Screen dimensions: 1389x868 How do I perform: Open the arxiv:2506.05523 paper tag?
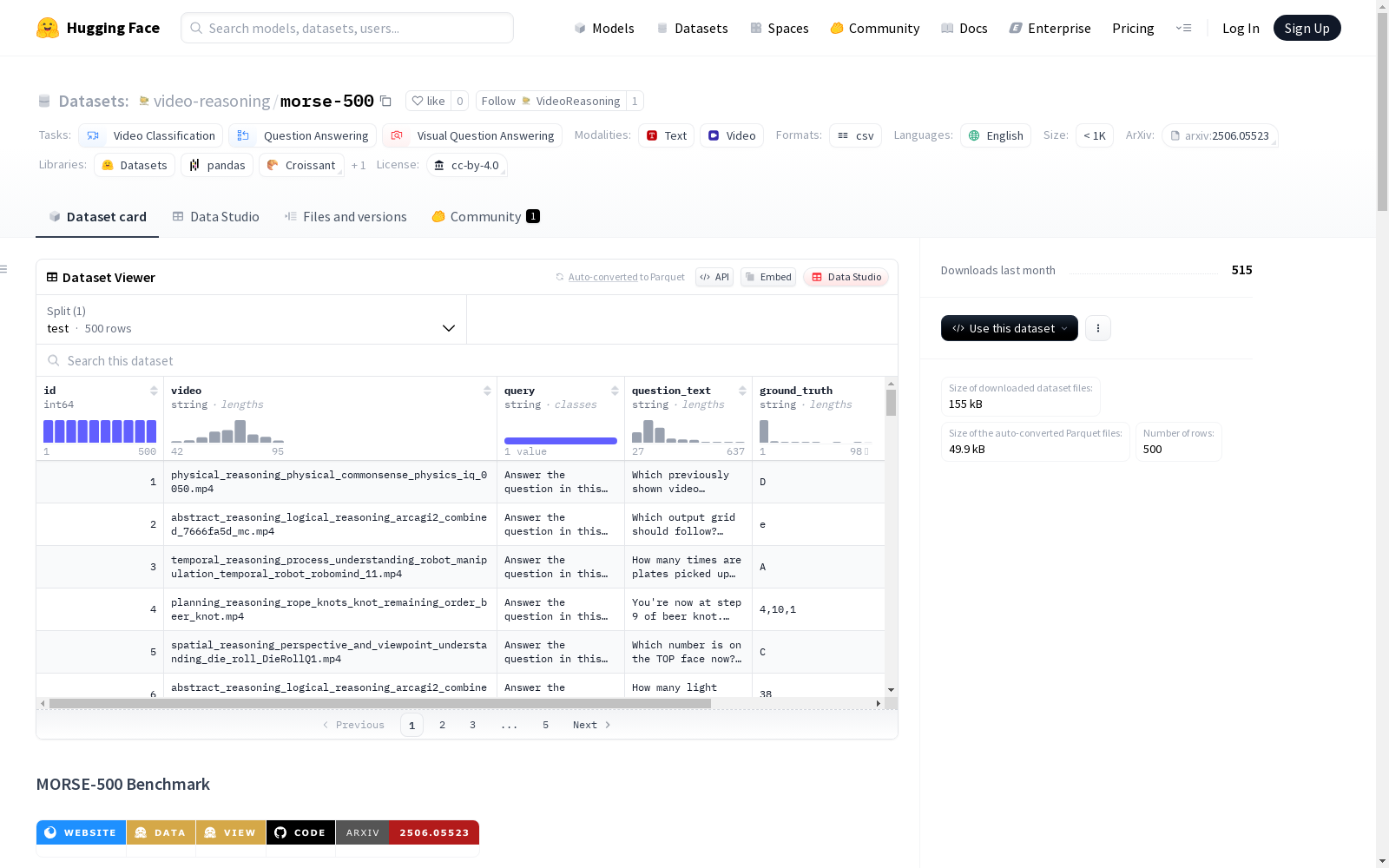1220,135
